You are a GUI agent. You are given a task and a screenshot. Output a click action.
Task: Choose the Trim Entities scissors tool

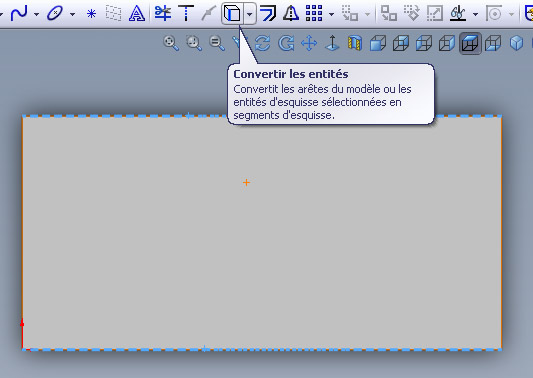pyautogui.click(x=163, y=14)
